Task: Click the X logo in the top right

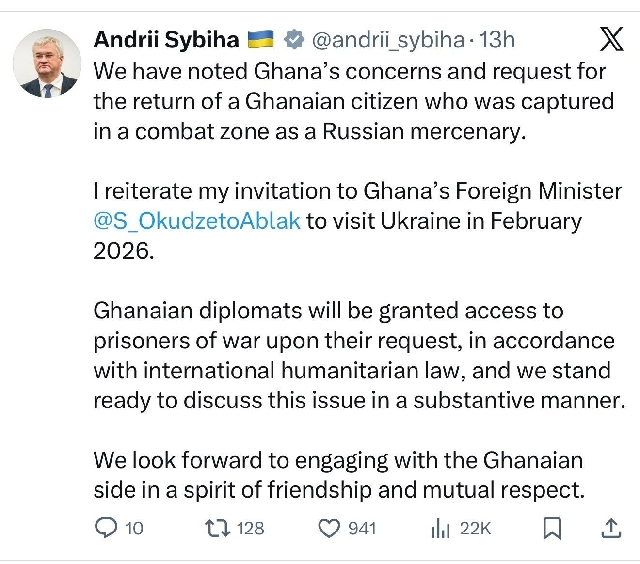Action: pyautogui.click(x=609, y=39)
